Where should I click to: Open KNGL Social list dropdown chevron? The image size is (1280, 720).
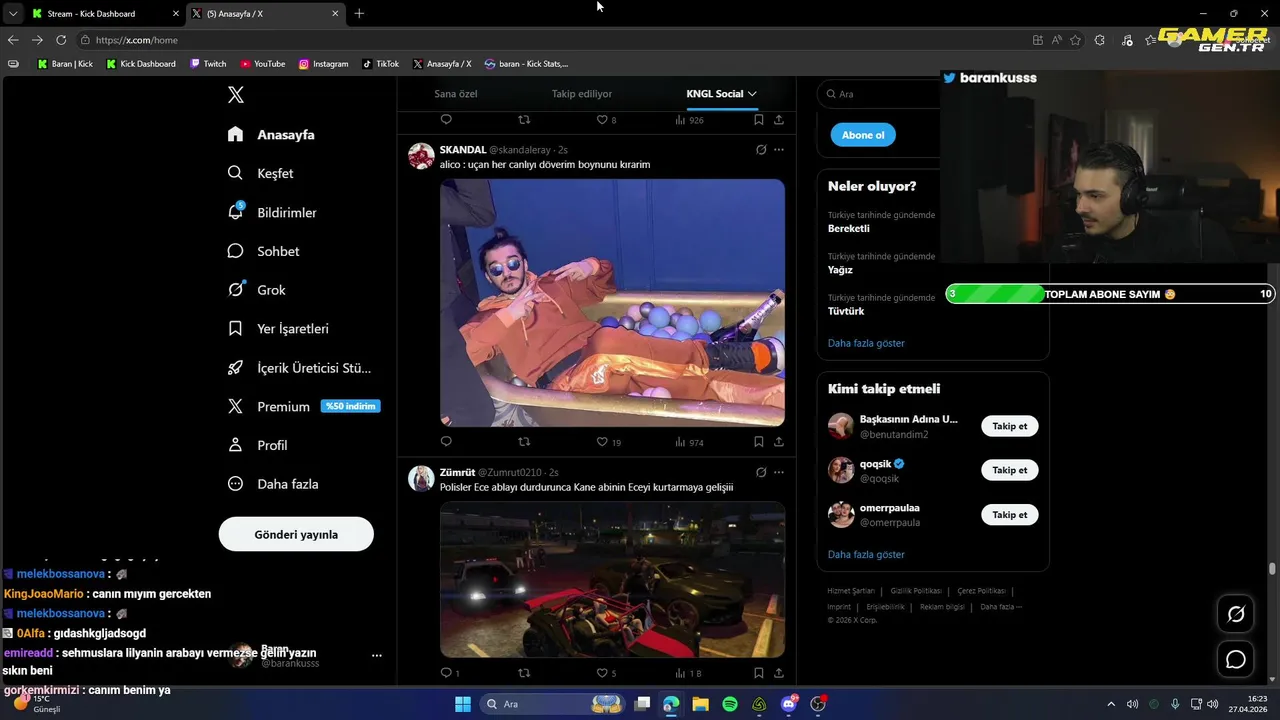tap(752, 94)
